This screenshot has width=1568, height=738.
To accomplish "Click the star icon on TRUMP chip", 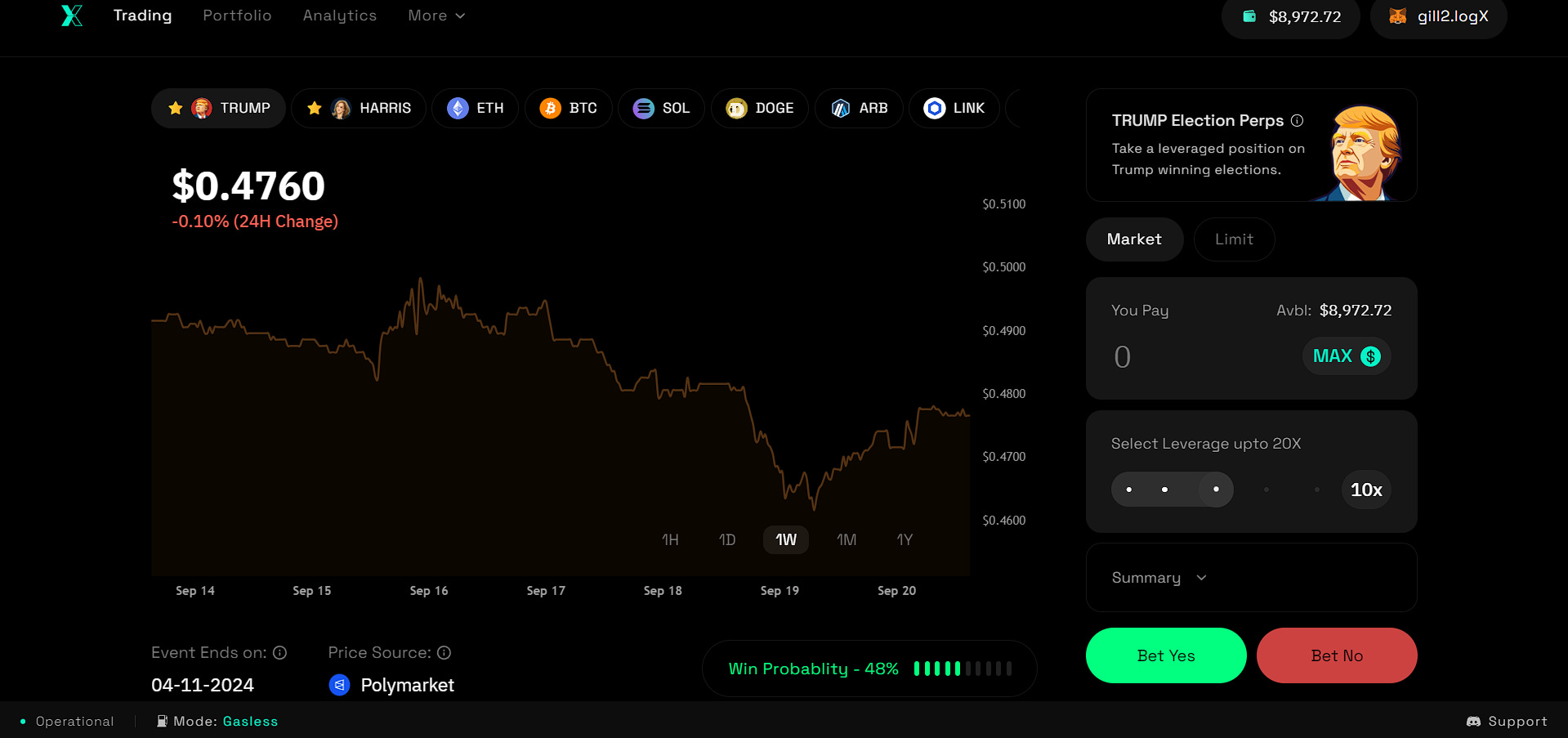I will coord(175,108).
